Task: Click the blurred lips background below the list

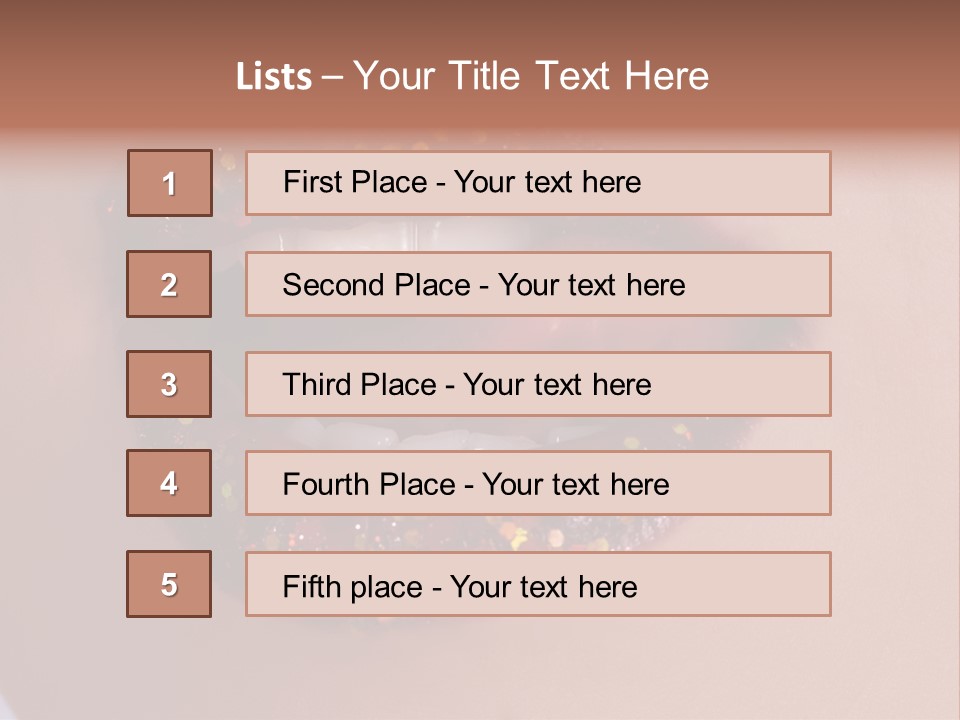Action: (478, 667)
